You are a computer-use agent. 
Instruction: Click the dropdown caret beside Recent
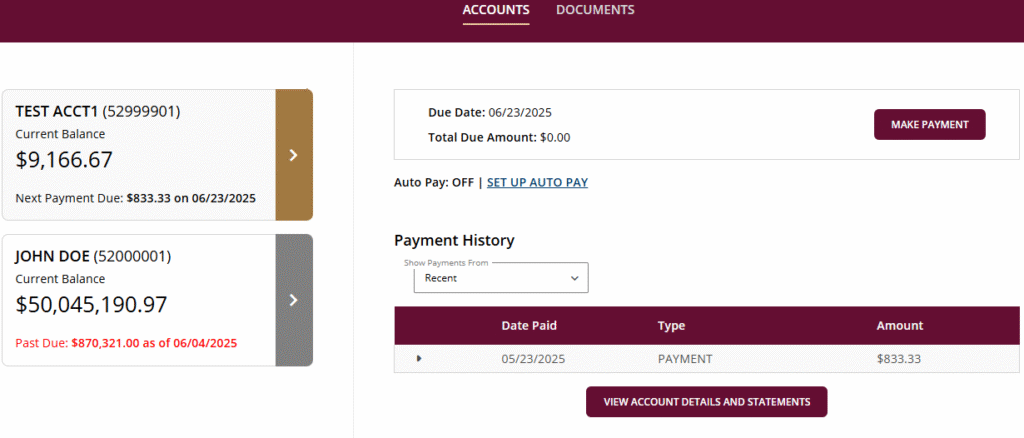pos(575,278)
